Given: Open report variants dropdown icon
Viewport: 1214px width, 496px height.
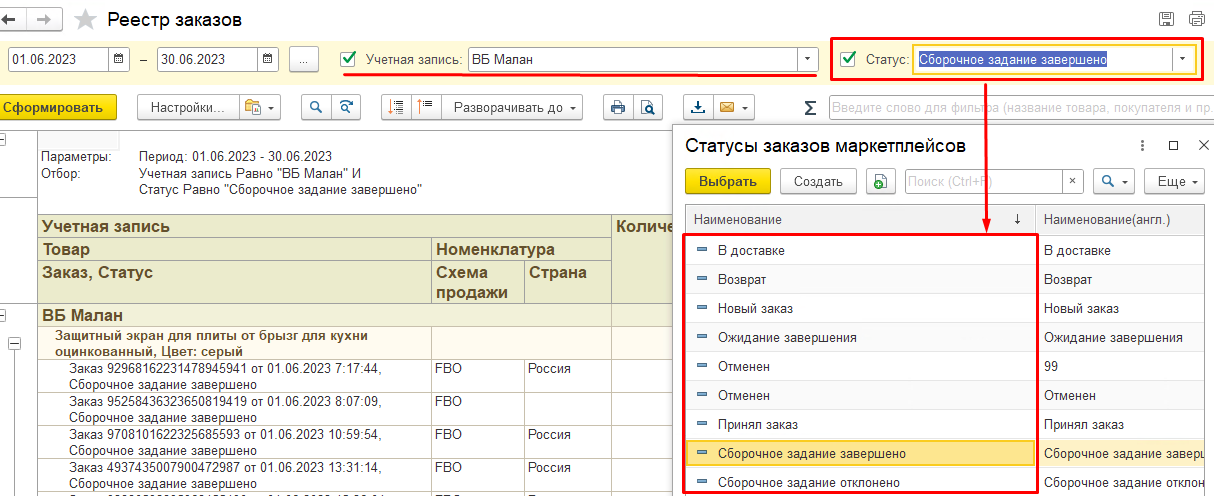Looking at the screenshot, I should click(x=259, y=107).
